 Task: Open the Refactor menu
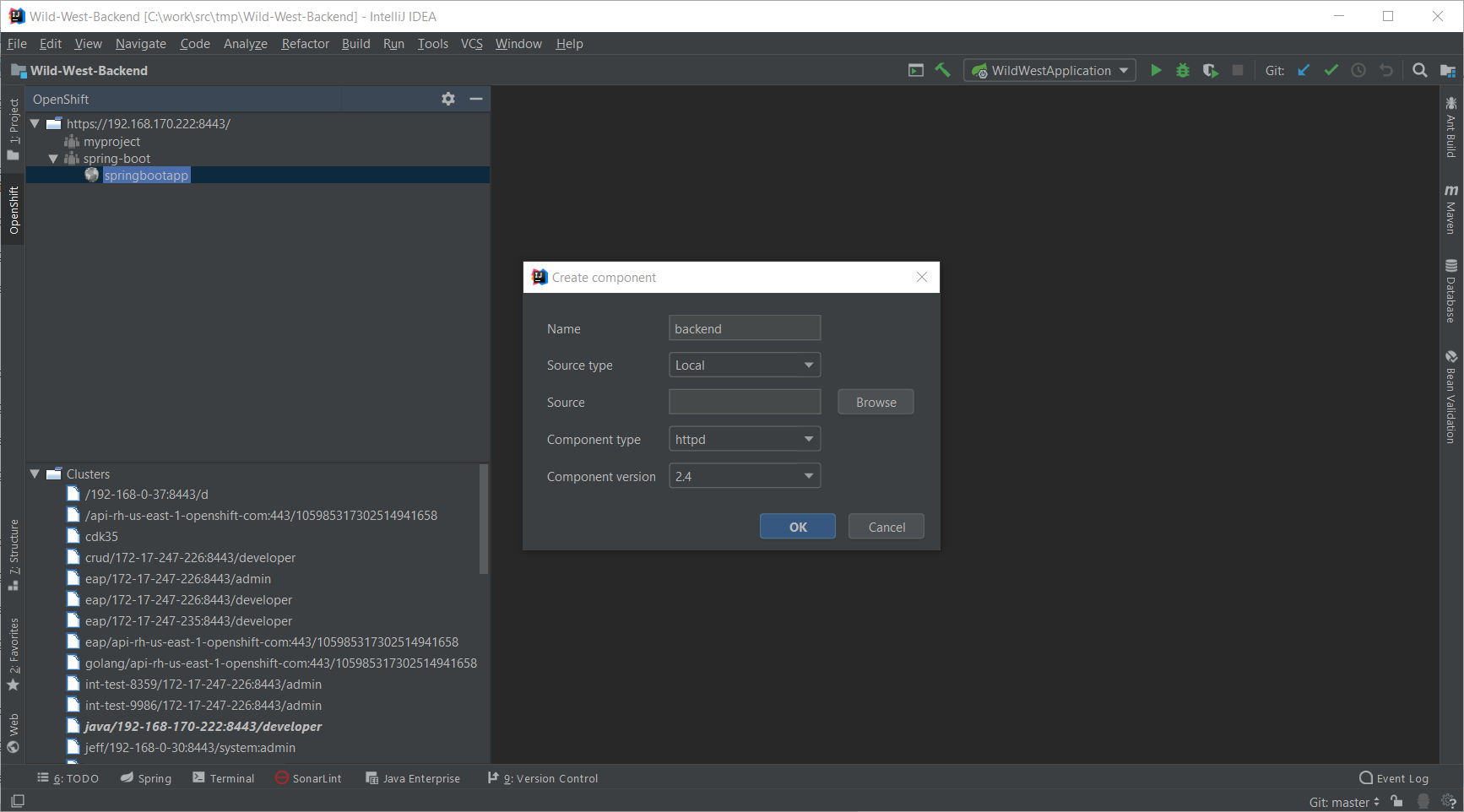[305, 44]
